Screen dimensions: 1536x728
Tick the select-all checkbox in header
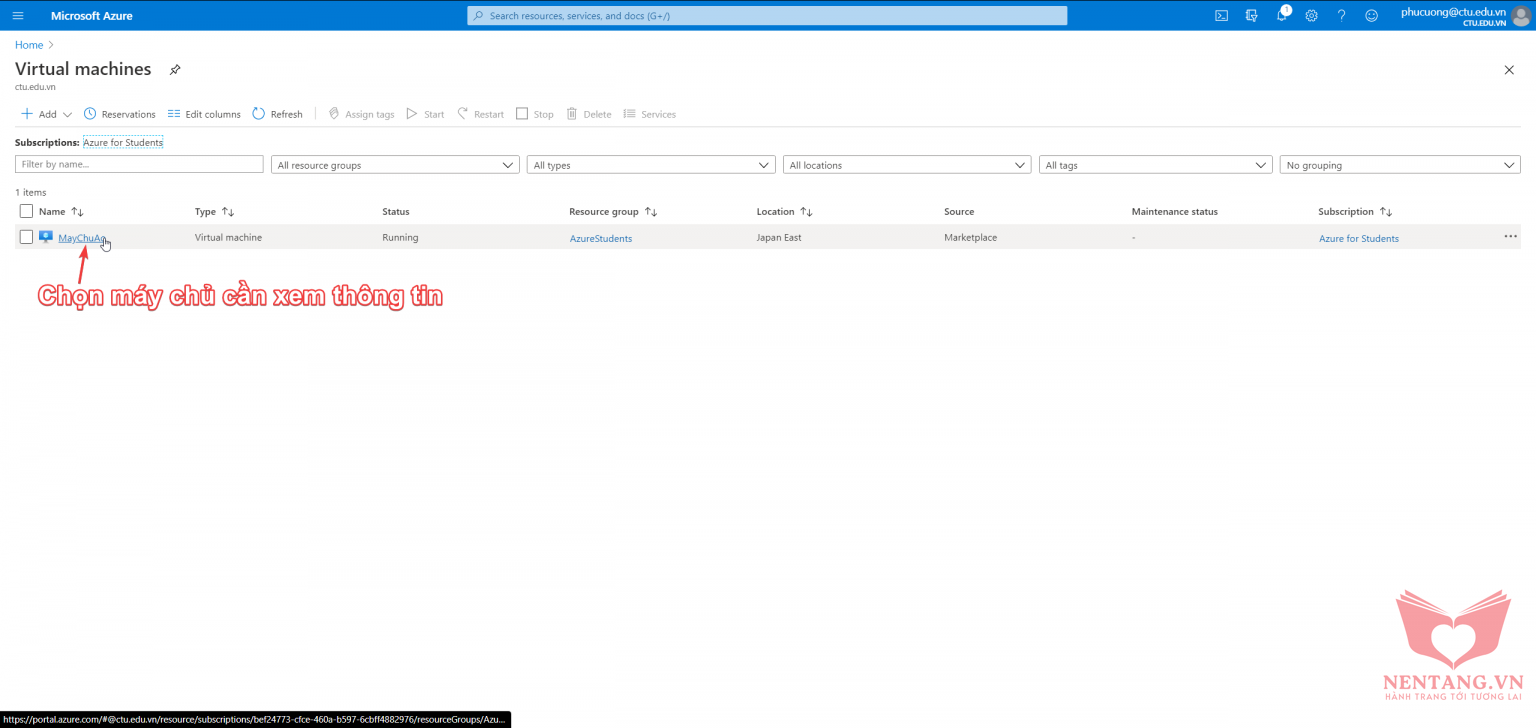coord(27,211)
